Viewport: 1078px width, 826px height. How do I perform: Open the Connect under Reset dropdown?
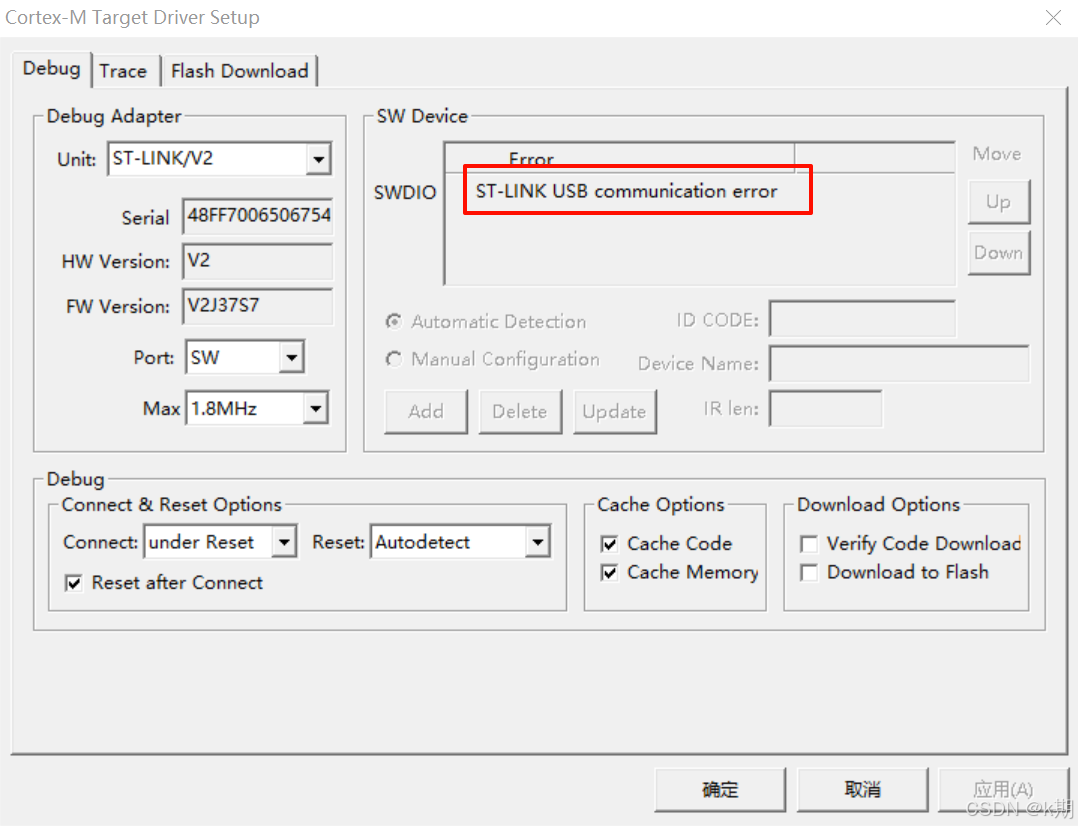point(284,542)
